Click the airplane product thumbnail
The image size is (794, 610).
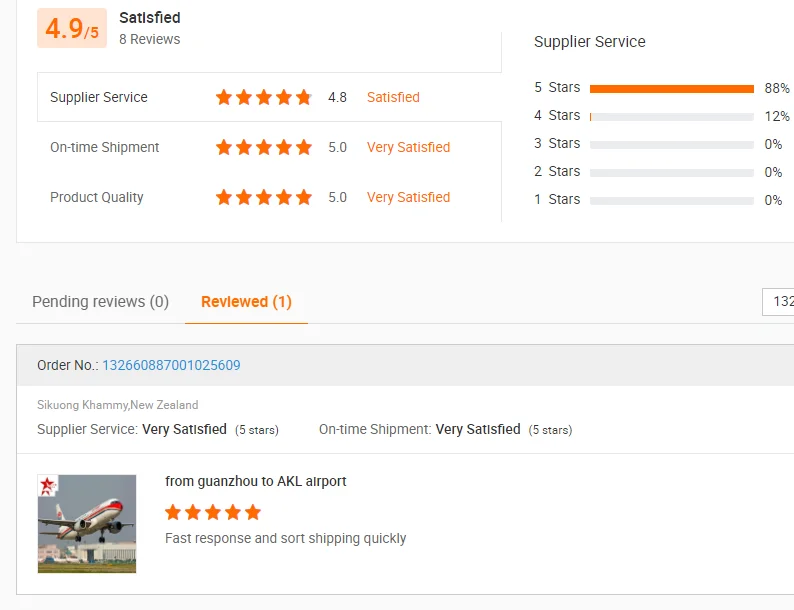point(87,524)
